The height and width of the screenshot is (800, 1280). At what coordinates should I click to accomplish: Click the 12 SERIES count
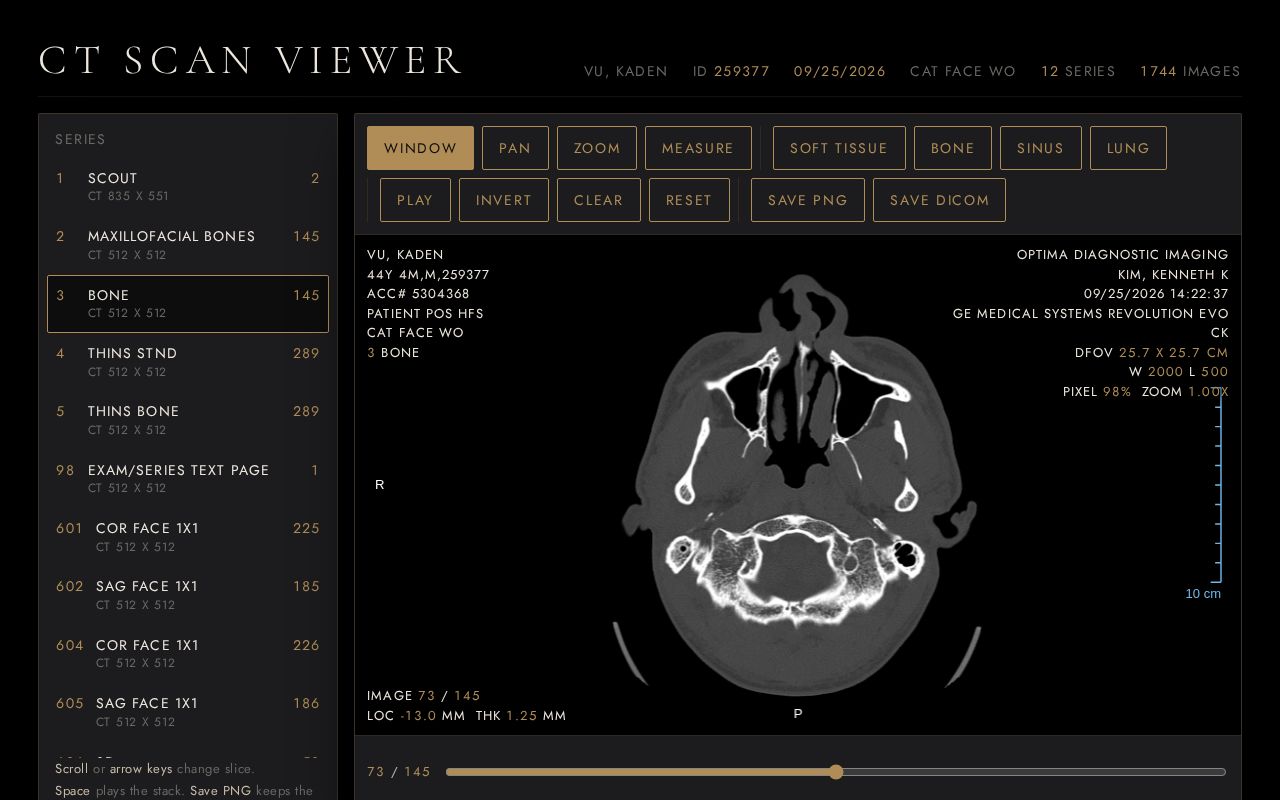coord(1078,72)
